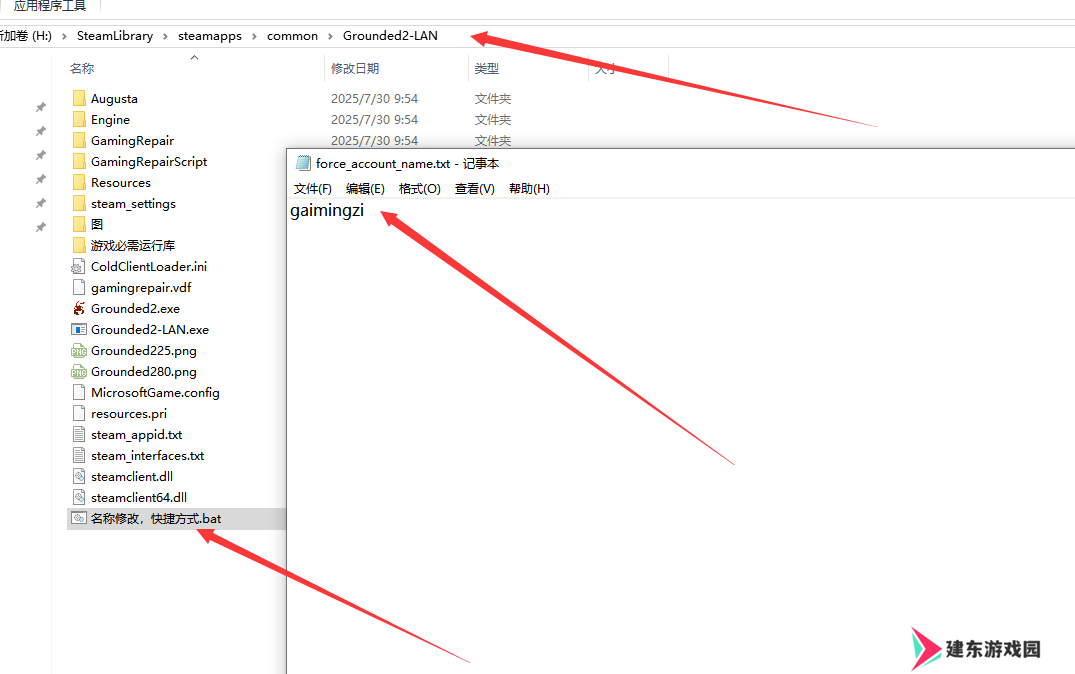Screen dimensions: 1075x674
Task: Click the resources.pri file icon
Action: [x=79, y=413]
